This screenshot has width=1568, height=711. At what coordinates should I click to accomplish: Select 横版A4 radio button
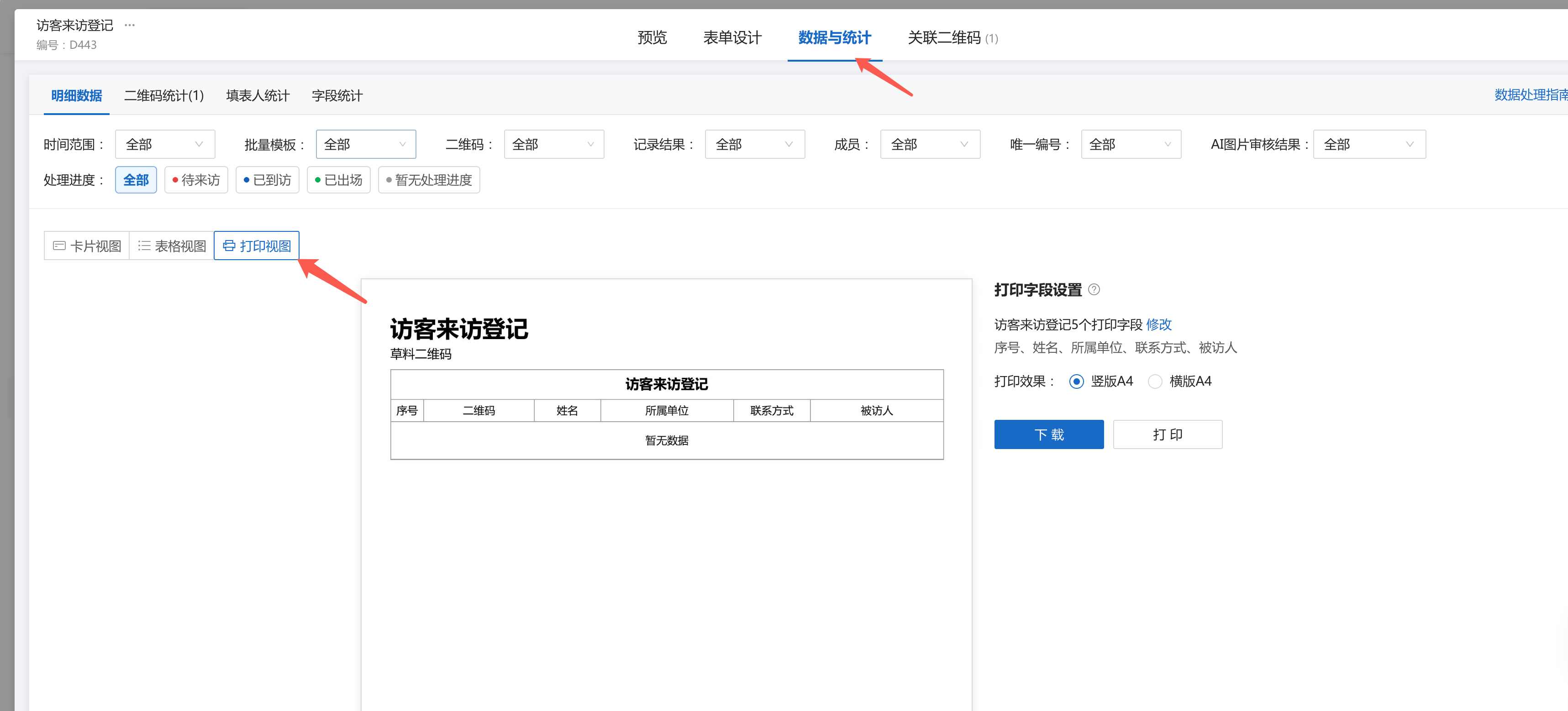pos(1155,382)
